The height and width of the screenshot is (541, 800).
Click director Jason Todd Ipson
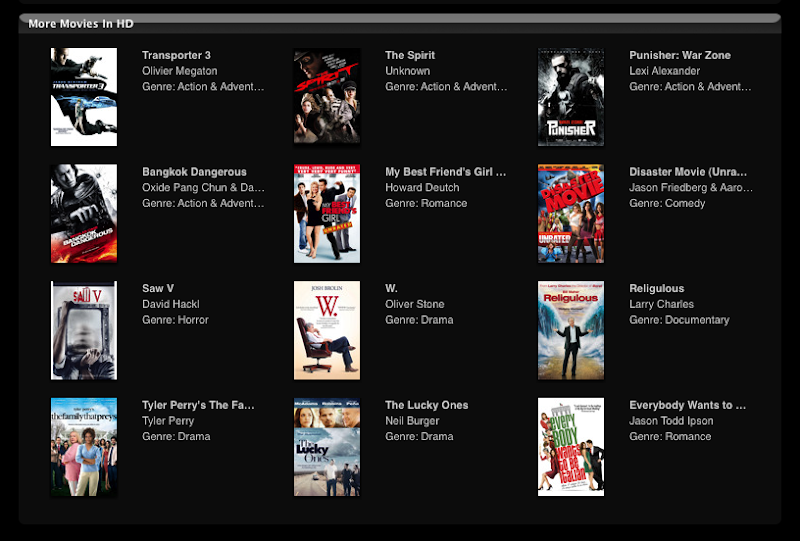click(x=671, y=421)
